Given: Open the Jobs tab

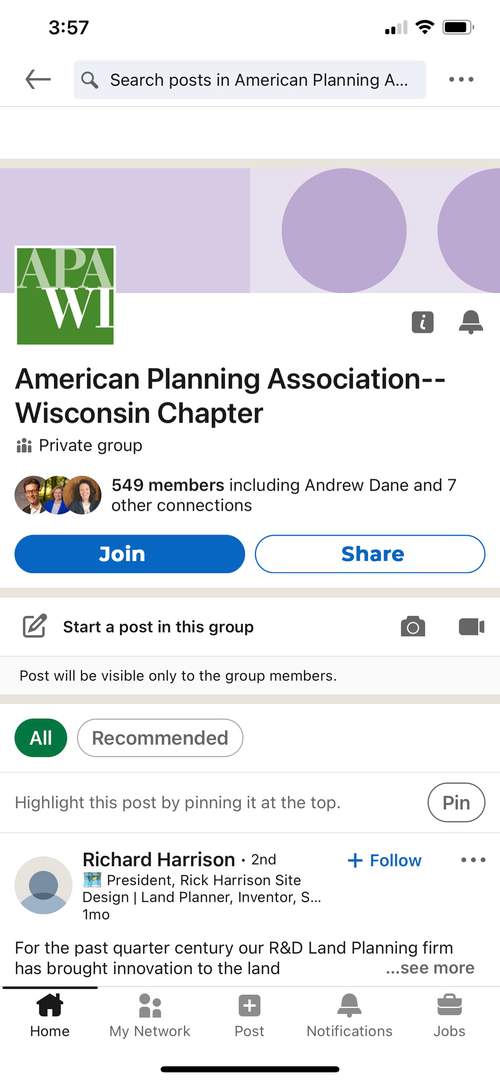Looking at the screenshot, I should tap(450, 1015).
